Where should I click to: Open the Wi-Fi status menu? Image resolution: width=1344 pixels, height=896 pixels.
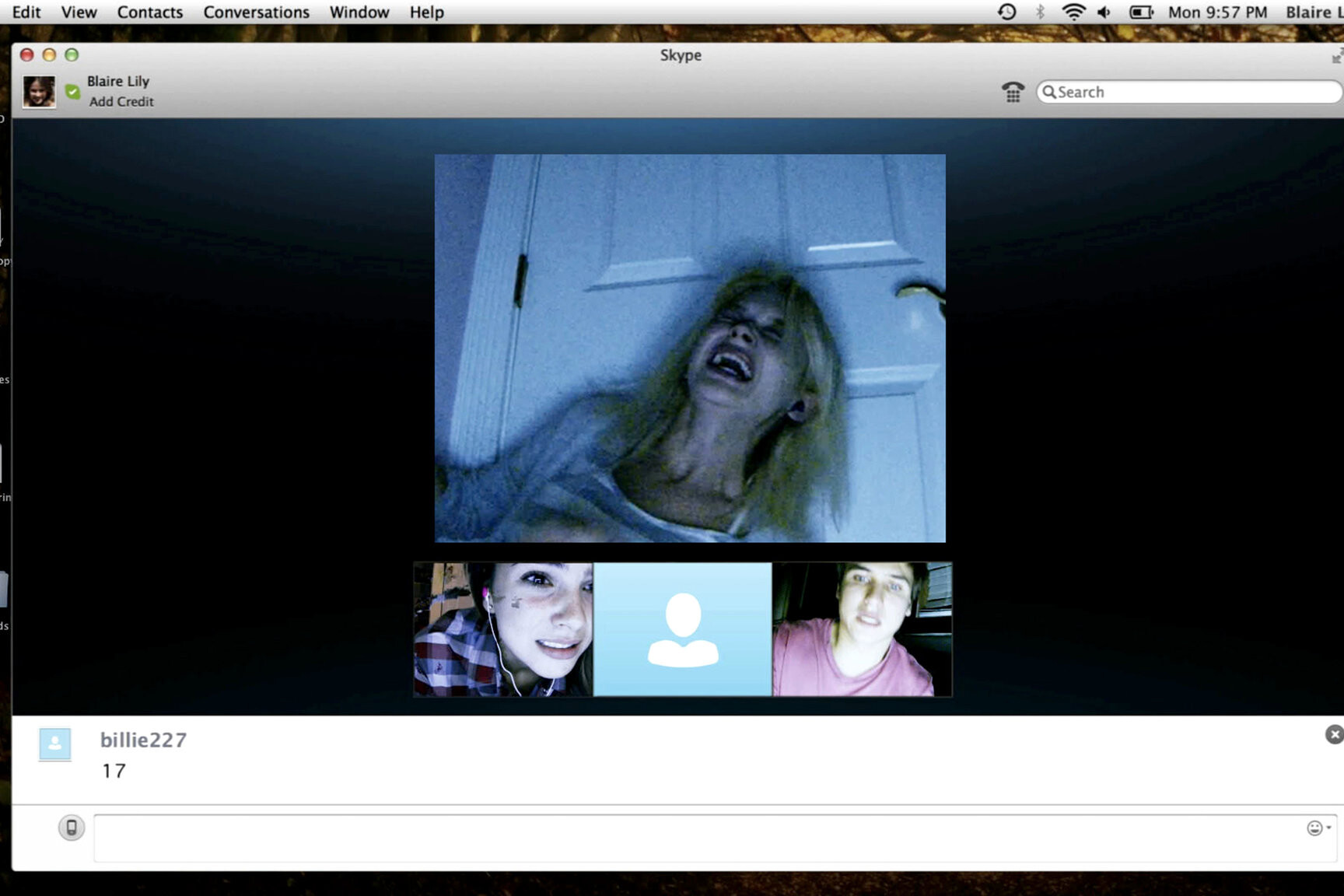pos(1073,12)
